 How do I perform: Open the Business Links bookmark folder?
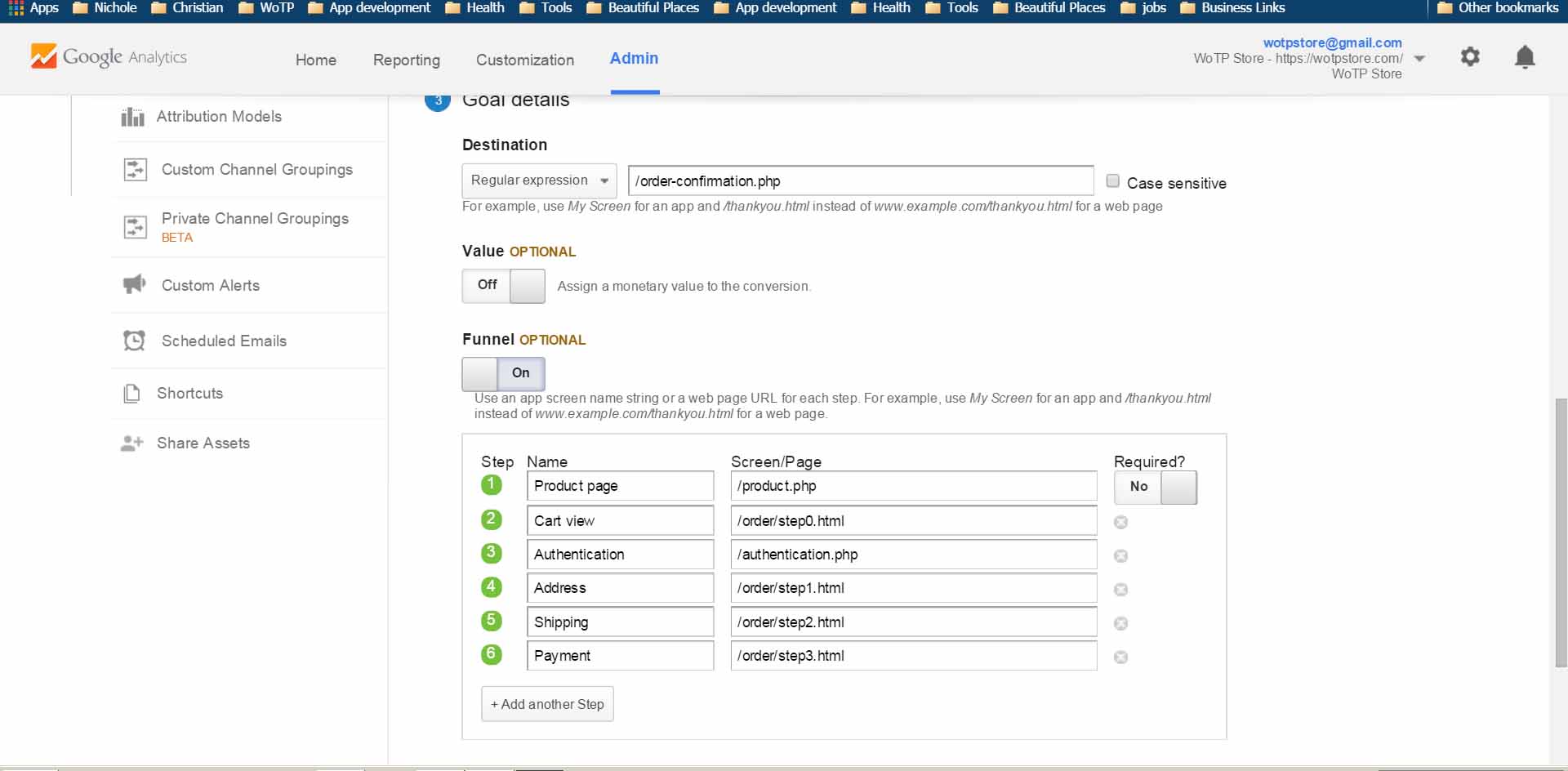(x=1232, y=7)
